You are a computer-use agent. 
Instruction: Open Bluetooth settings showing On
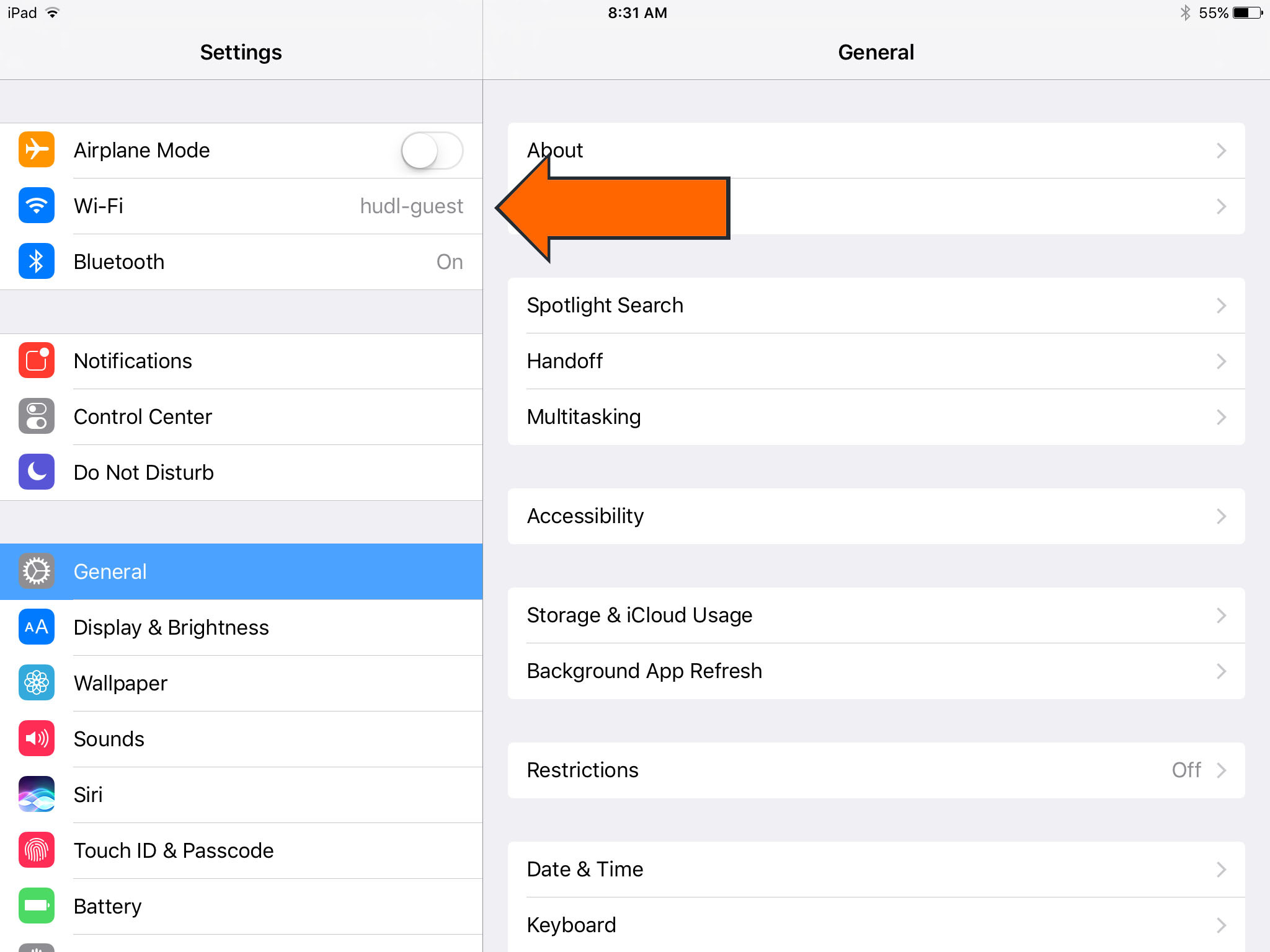pyautogui.click(x=242, y=261)
